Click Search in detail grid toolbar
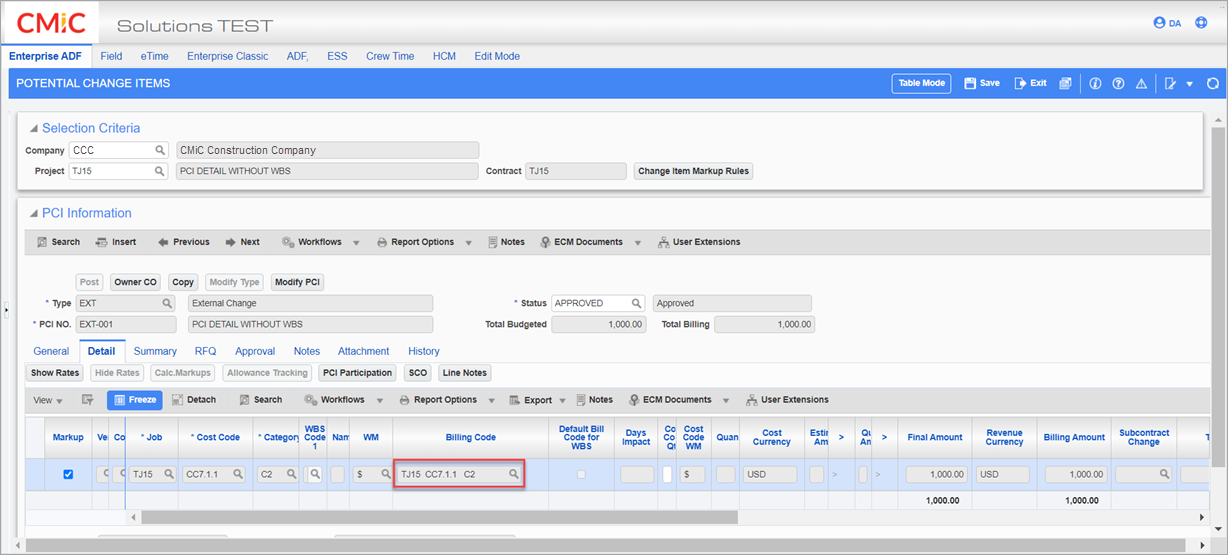Image resolution: width=1228 pixels, height=555 pixels. point(261,400)
